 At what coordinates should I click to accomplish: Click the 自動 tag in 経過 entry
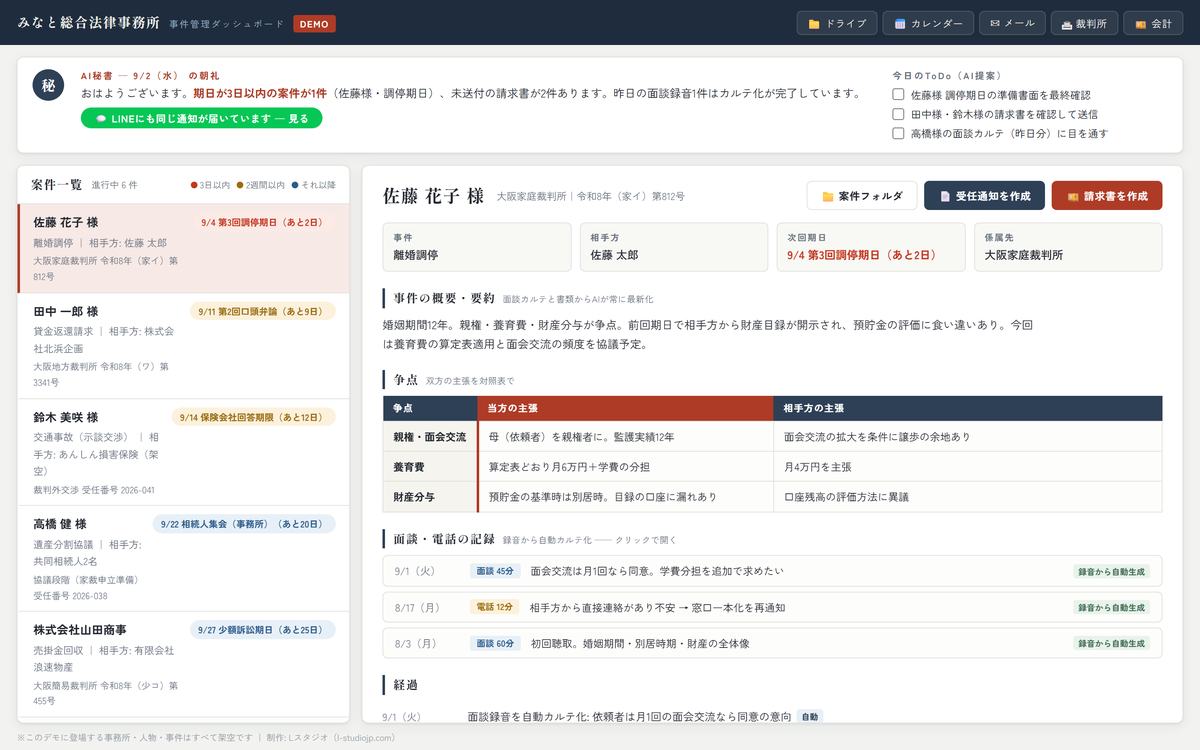(x=810, y=716)
